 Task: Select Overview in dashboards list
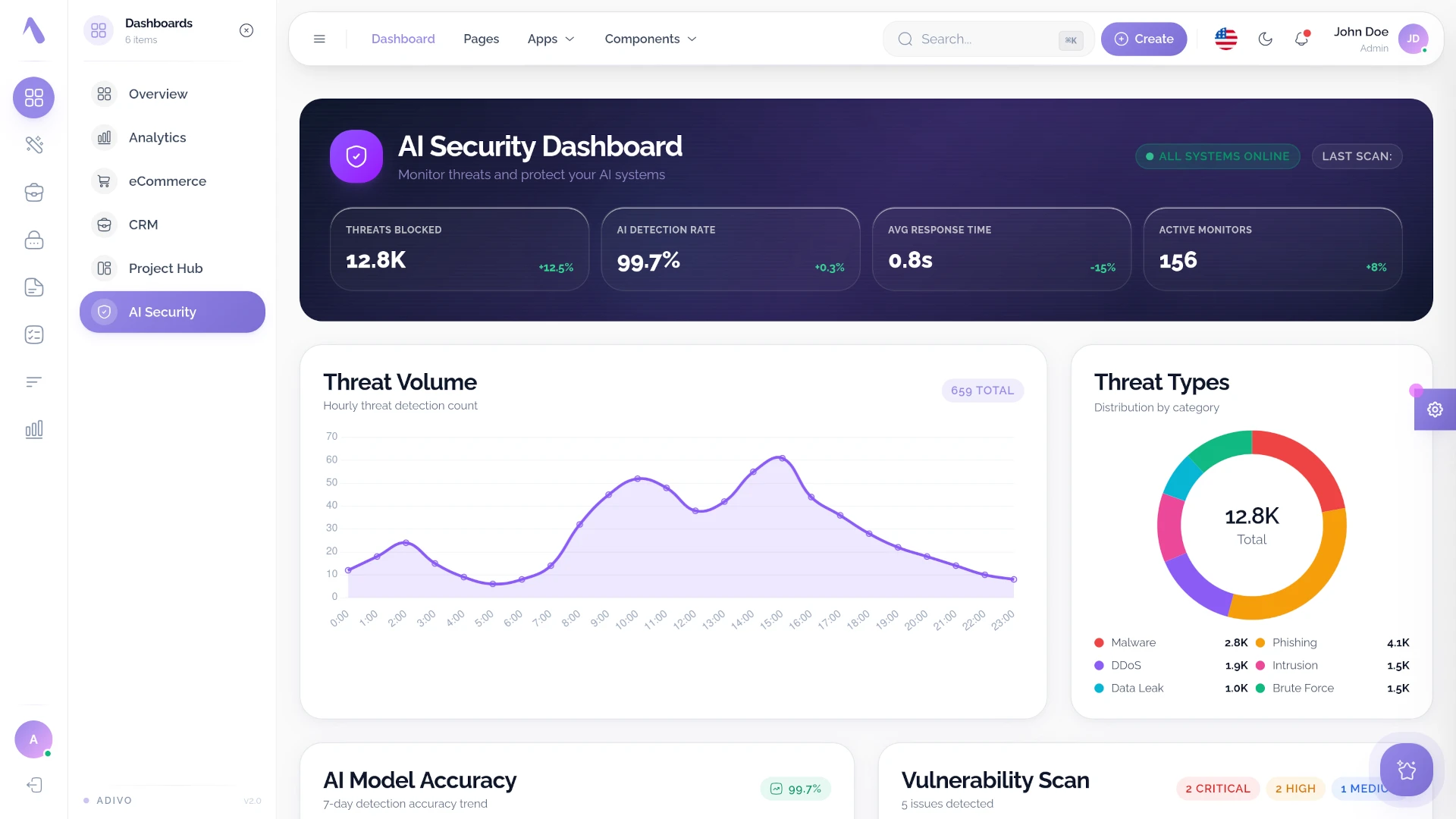click(x=172, y=94)
